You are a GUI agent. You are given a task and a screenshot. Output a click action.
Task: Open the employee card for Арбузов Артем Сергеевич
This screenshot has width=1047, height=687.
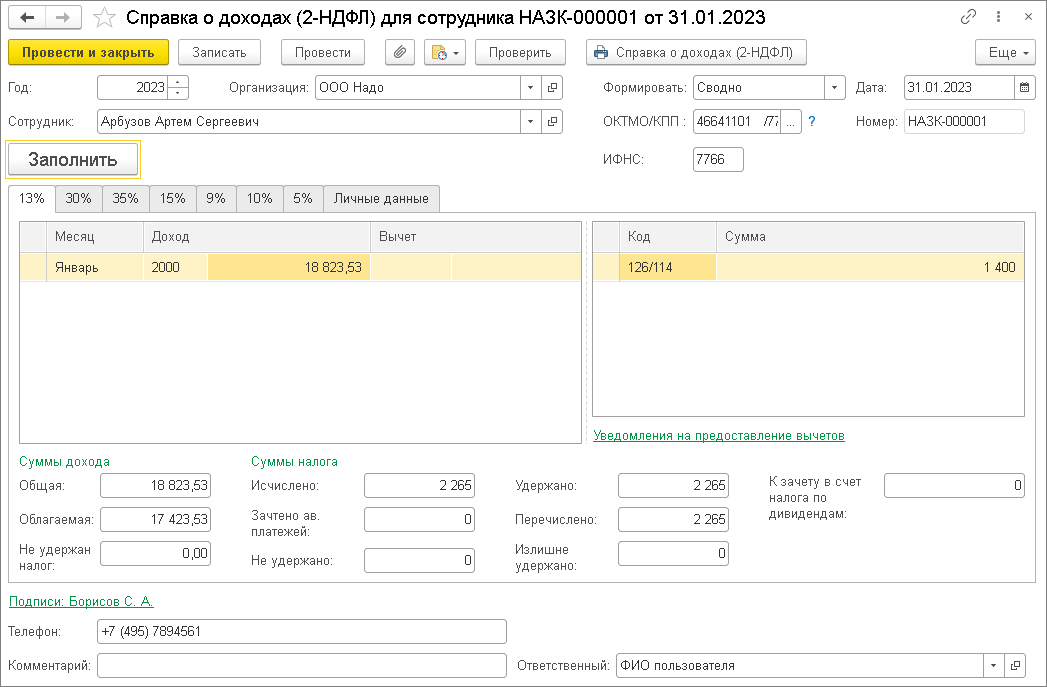tap(553, 121)
